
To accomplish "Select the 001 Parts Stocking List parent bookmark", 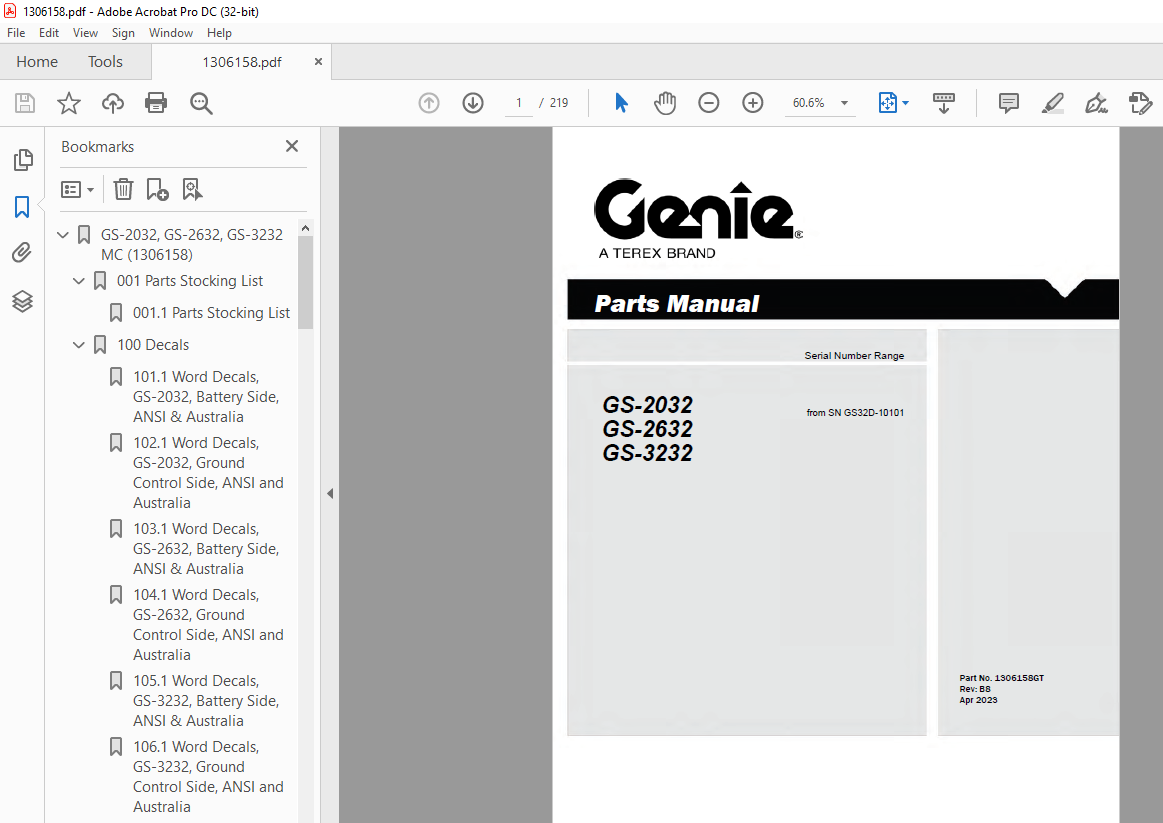I will click(x=190, y=281).
